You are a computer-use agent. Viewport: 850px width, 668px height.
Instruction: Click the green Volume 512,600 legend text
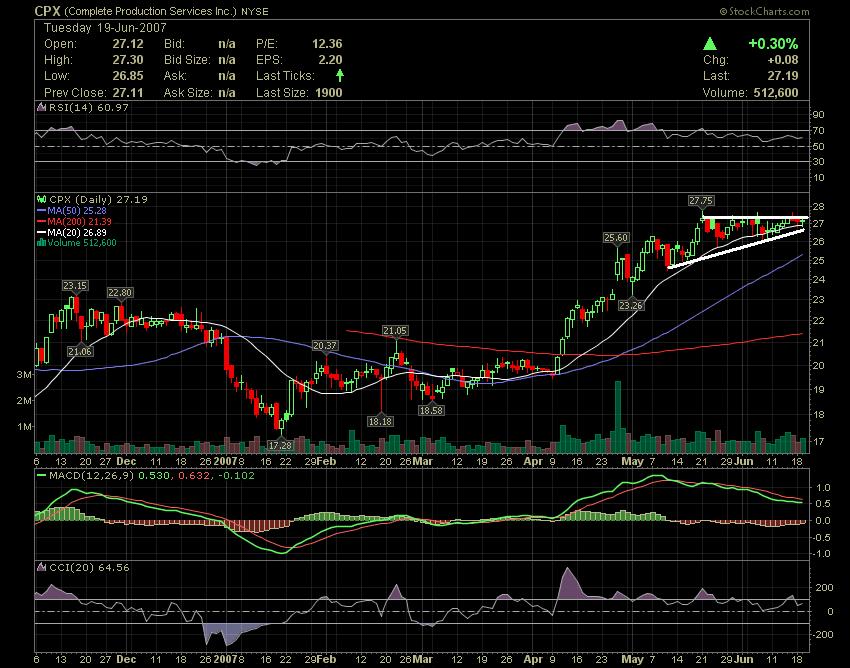pos(82,243)
